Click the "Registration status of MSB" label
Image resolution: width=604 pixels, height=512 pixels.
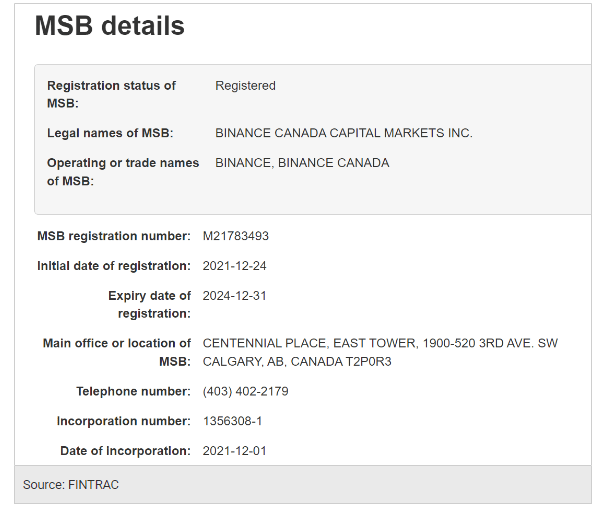pos(111,94)
